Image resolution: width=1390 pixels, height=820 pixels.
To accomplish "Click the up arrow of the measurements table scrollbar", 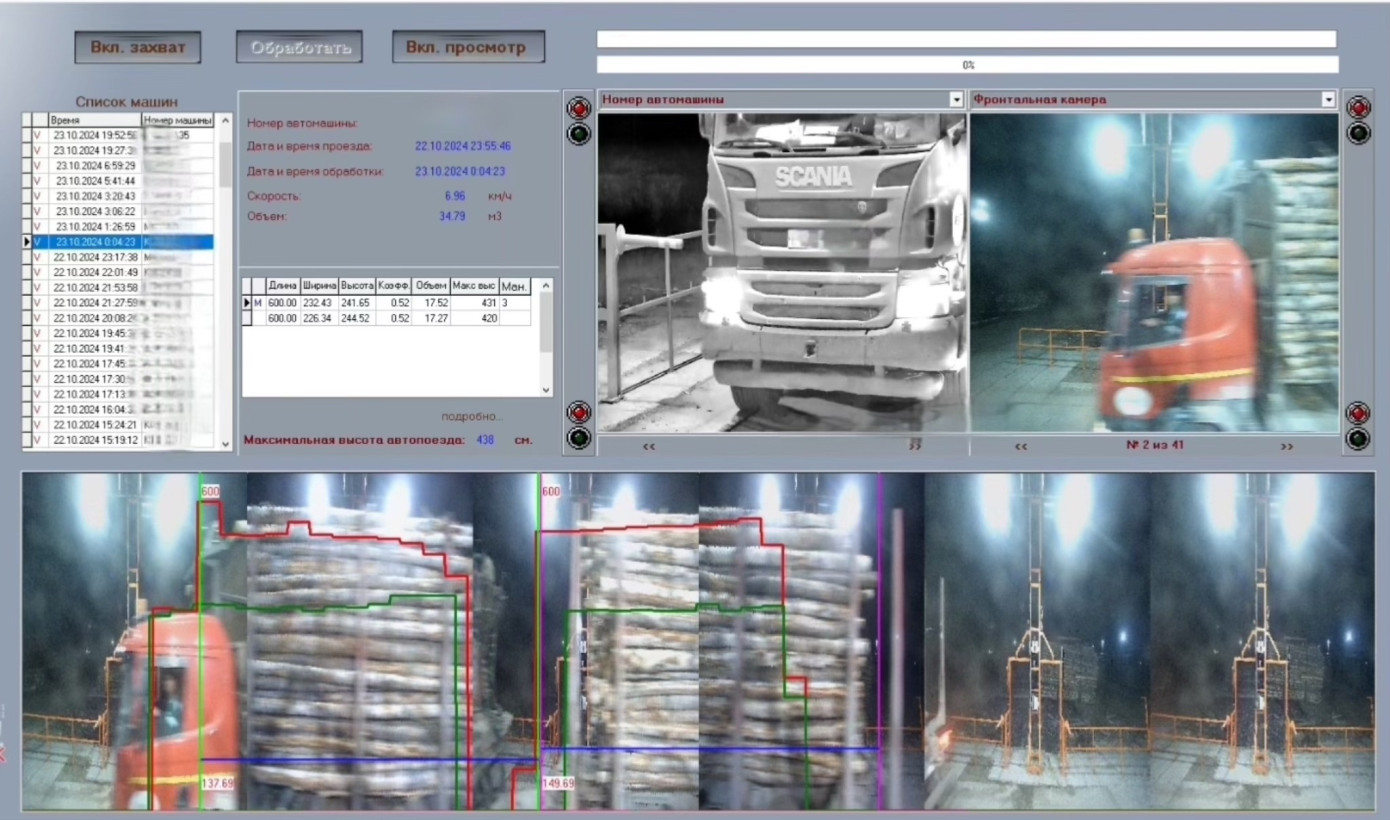I will (x=546, y=286).
